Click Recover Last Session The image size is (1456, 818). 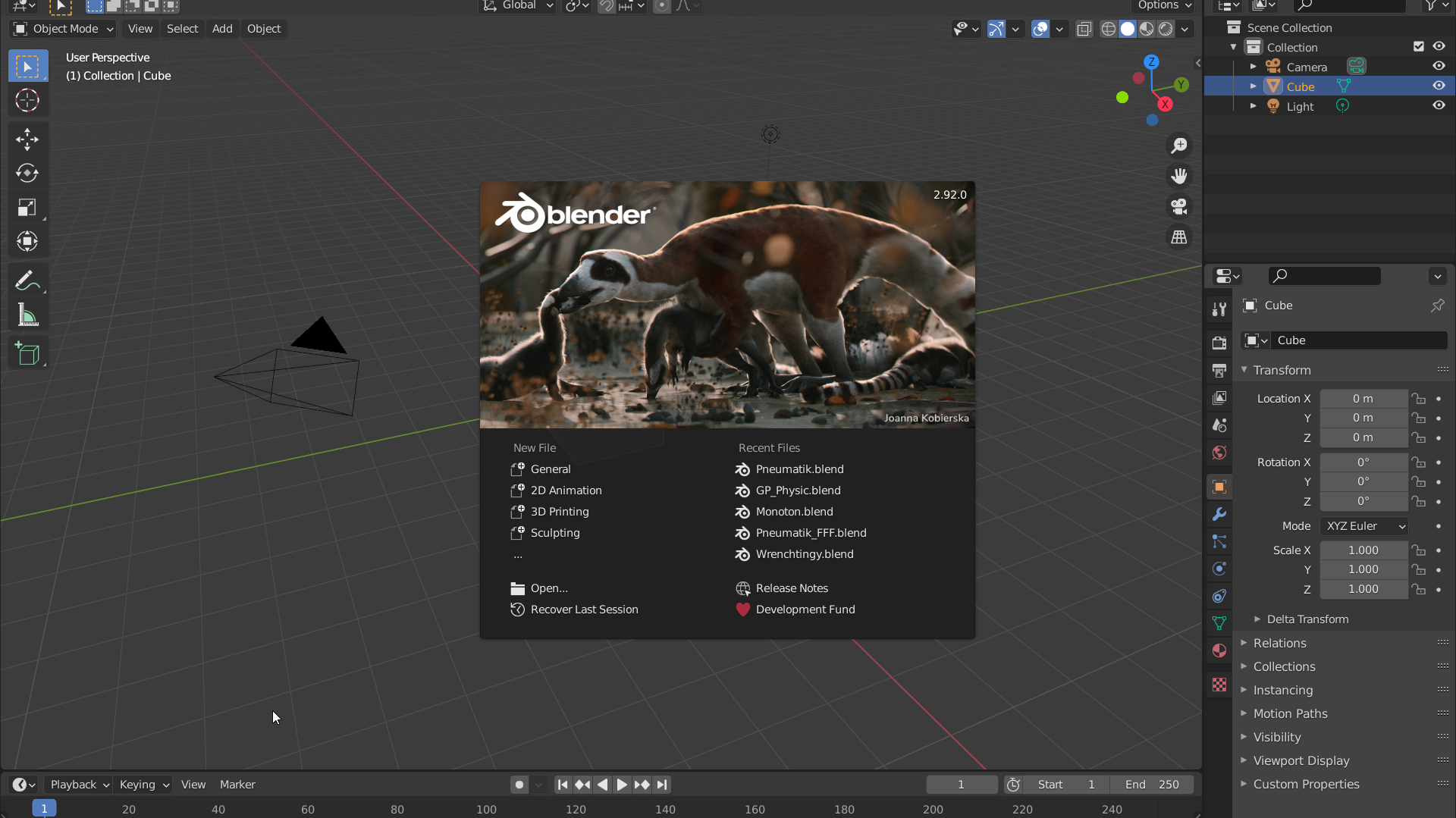point(584,610)
